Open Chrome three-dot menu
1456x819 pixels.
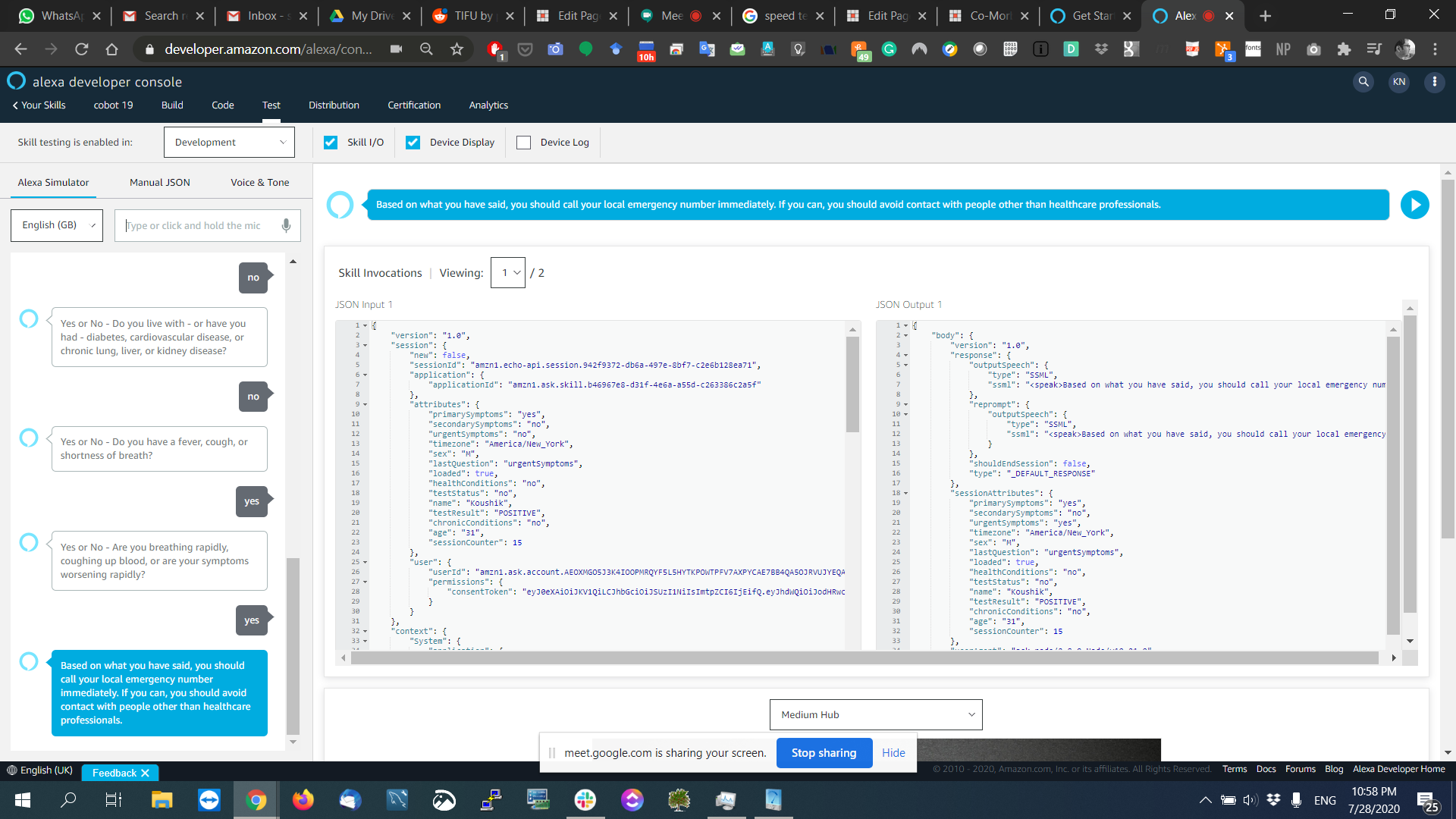click(x=1435, y=49)
